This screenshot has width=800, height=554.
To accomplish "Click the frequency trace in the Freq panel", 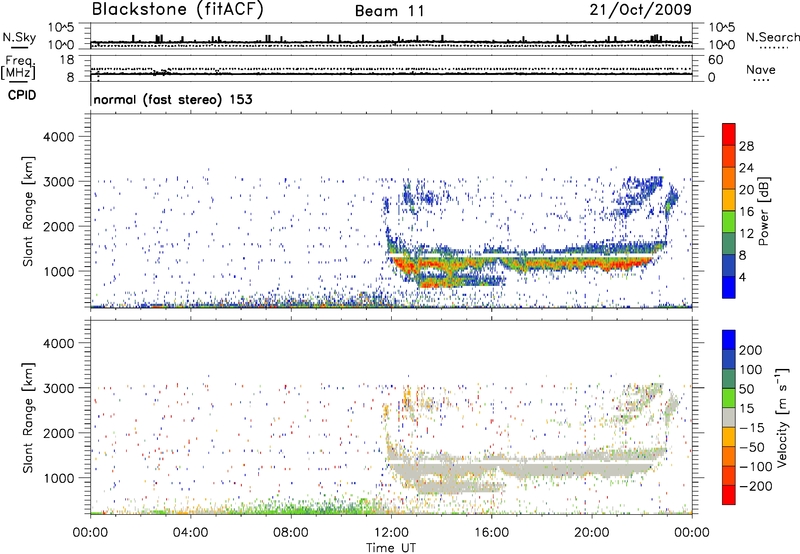I will pyautogui.click(x=391, y=74).
